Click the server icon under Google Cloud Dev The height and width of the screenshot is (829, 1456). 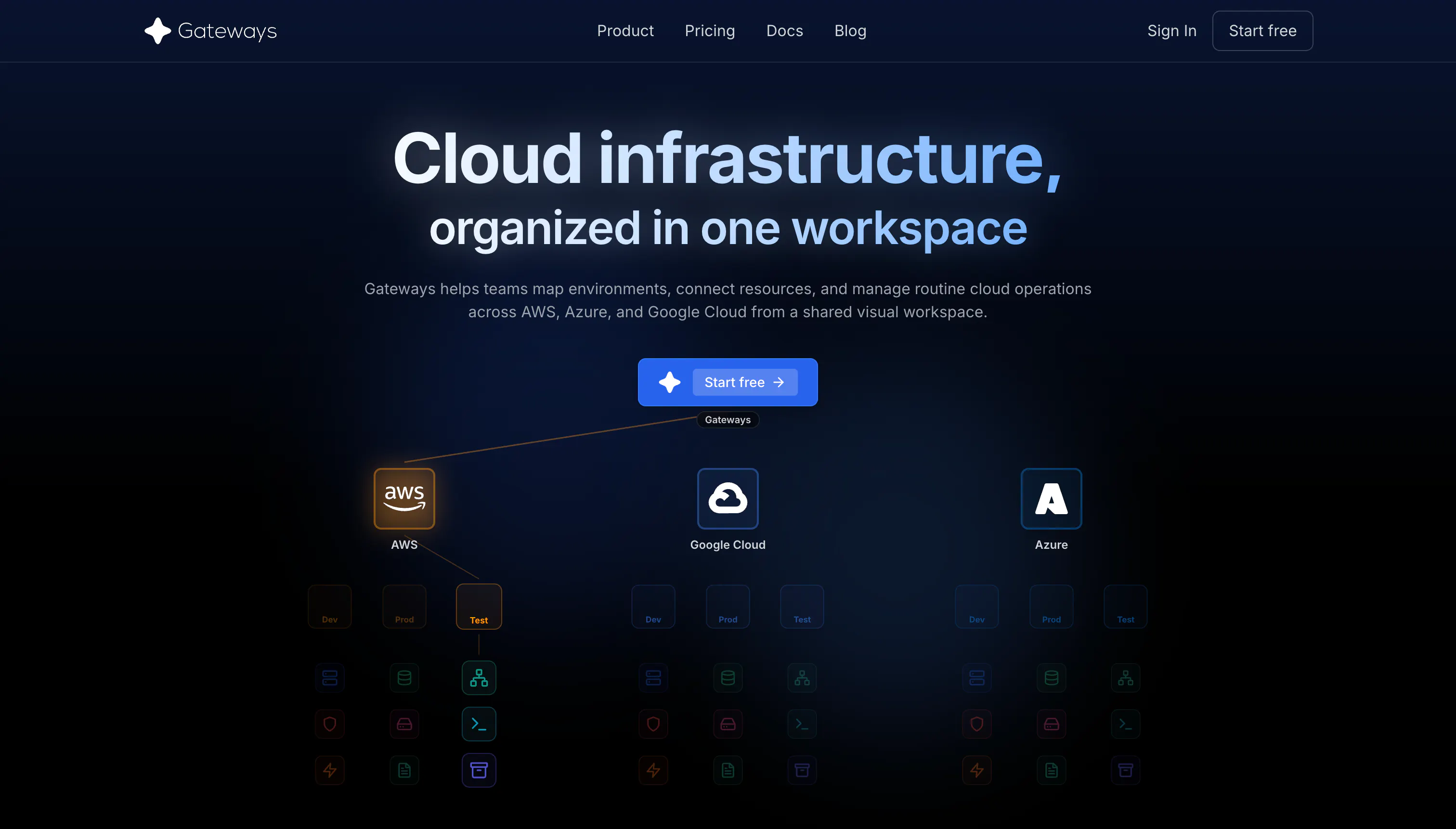[x=653, y=677]
